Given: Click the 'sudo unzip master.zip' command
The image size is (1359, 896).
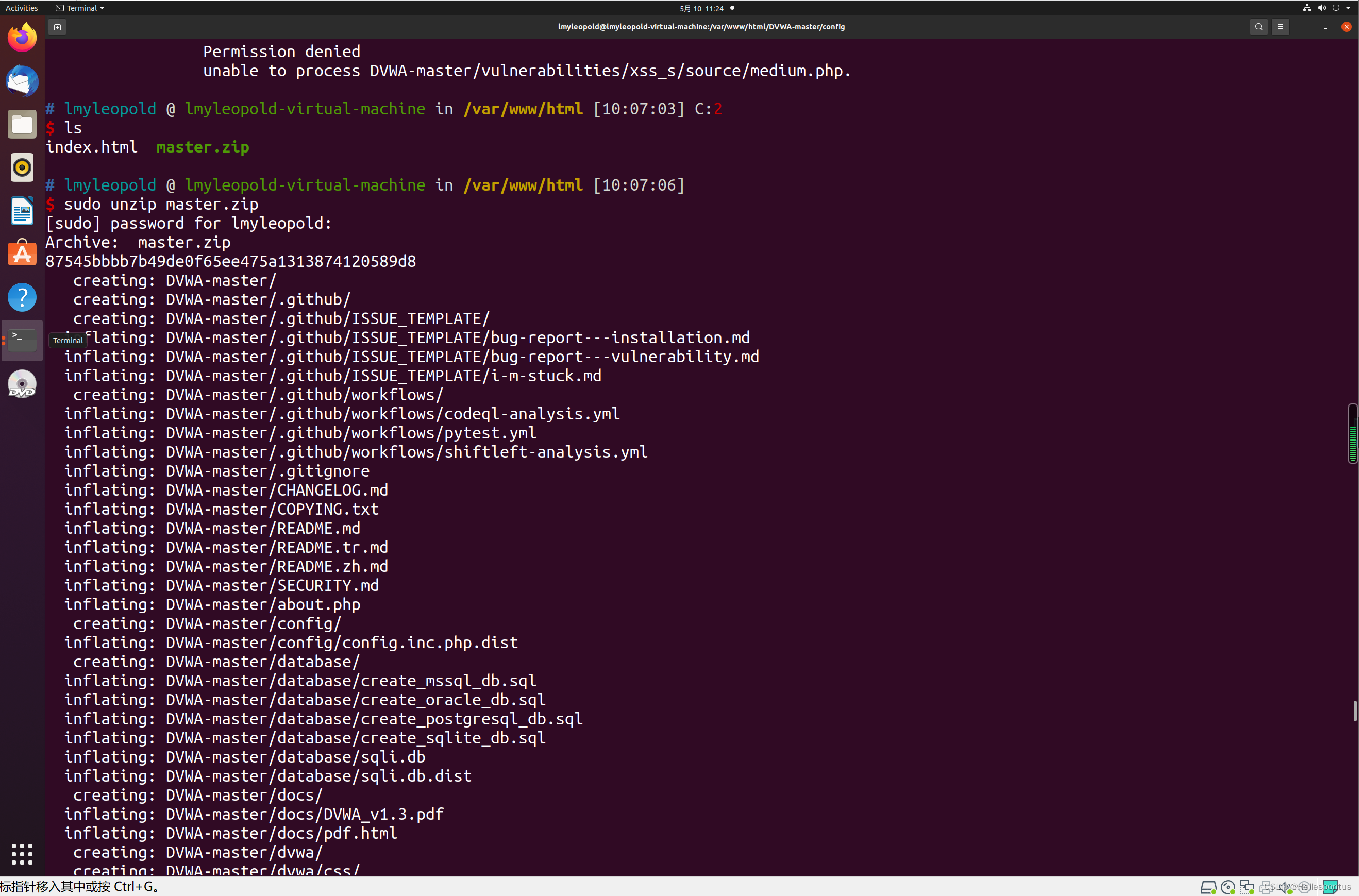Looking at the screenshot, I should [161, 204].
